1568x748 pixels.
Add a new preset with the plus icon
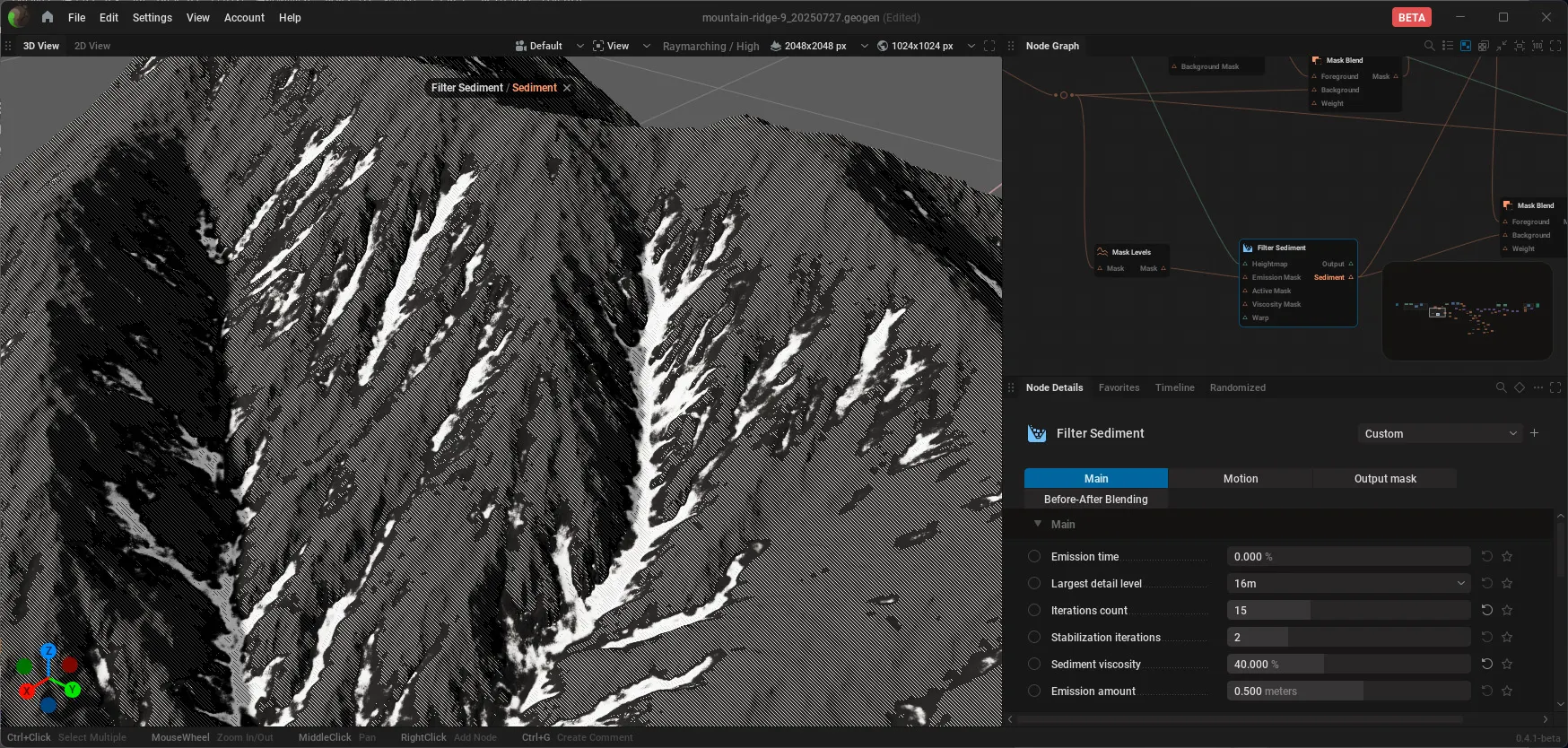tap(1535, 433)
